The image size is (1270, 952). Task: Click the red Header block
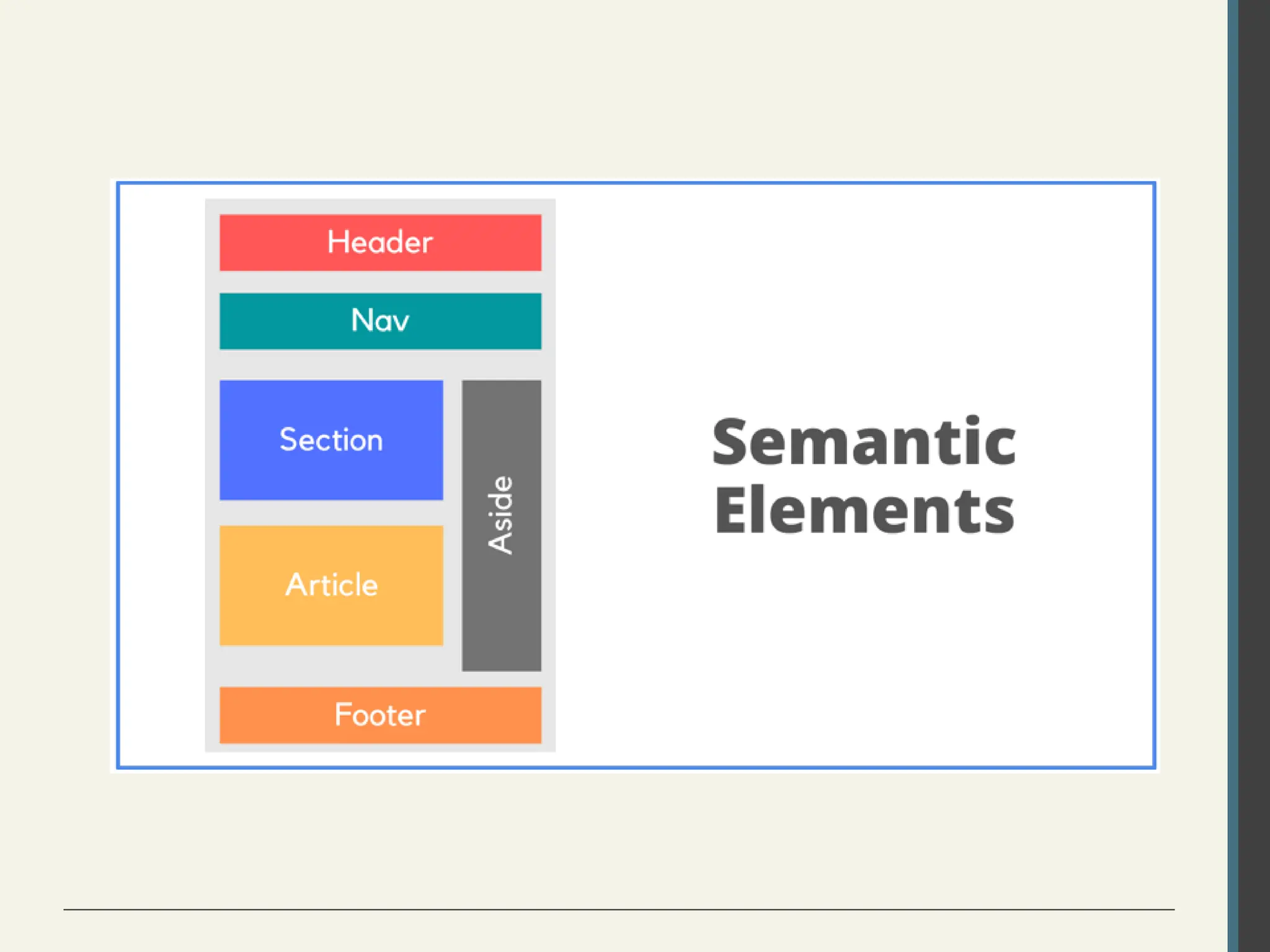pos(380,242)
